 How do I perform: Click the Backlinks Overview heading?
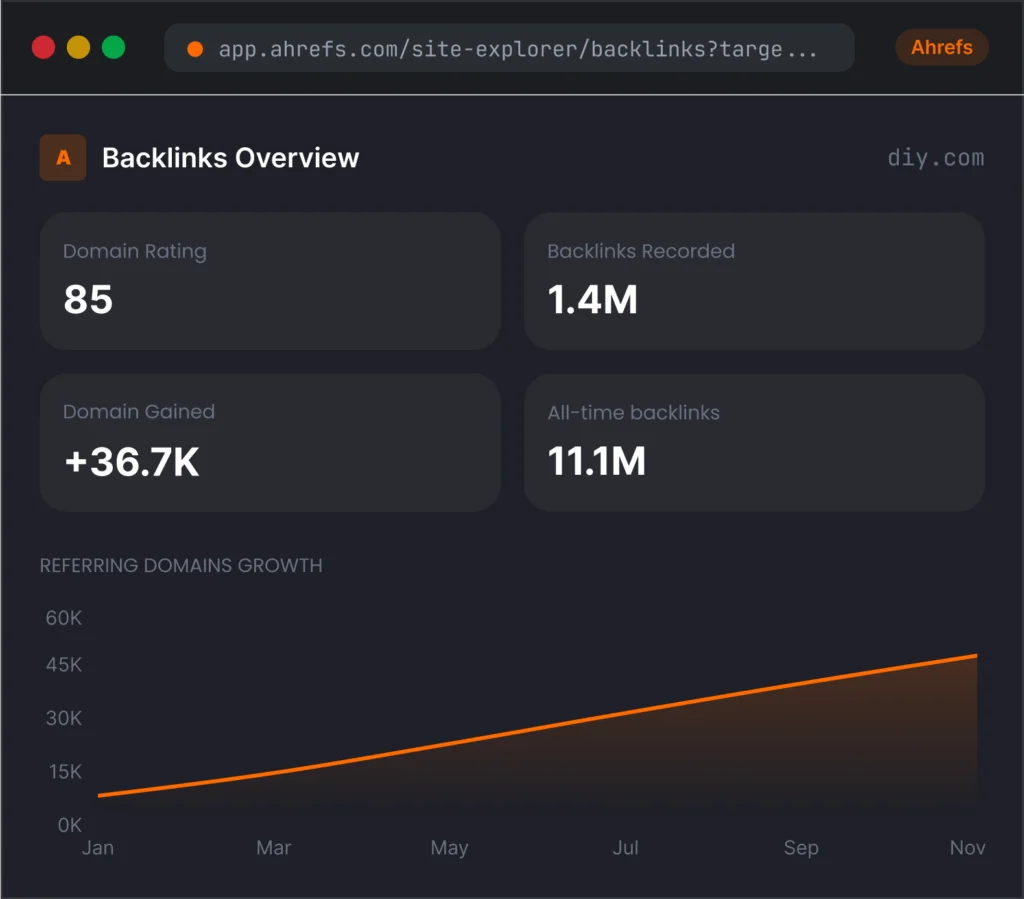pyautogui.click(x=231, y=158)
